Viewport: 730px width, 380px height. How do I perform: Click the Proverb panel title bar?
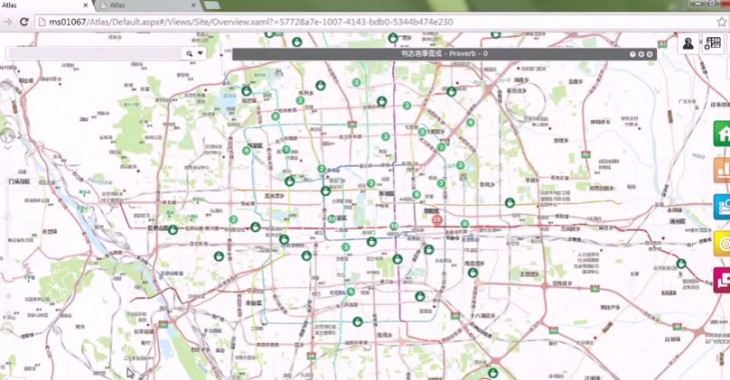coord(445,54)
